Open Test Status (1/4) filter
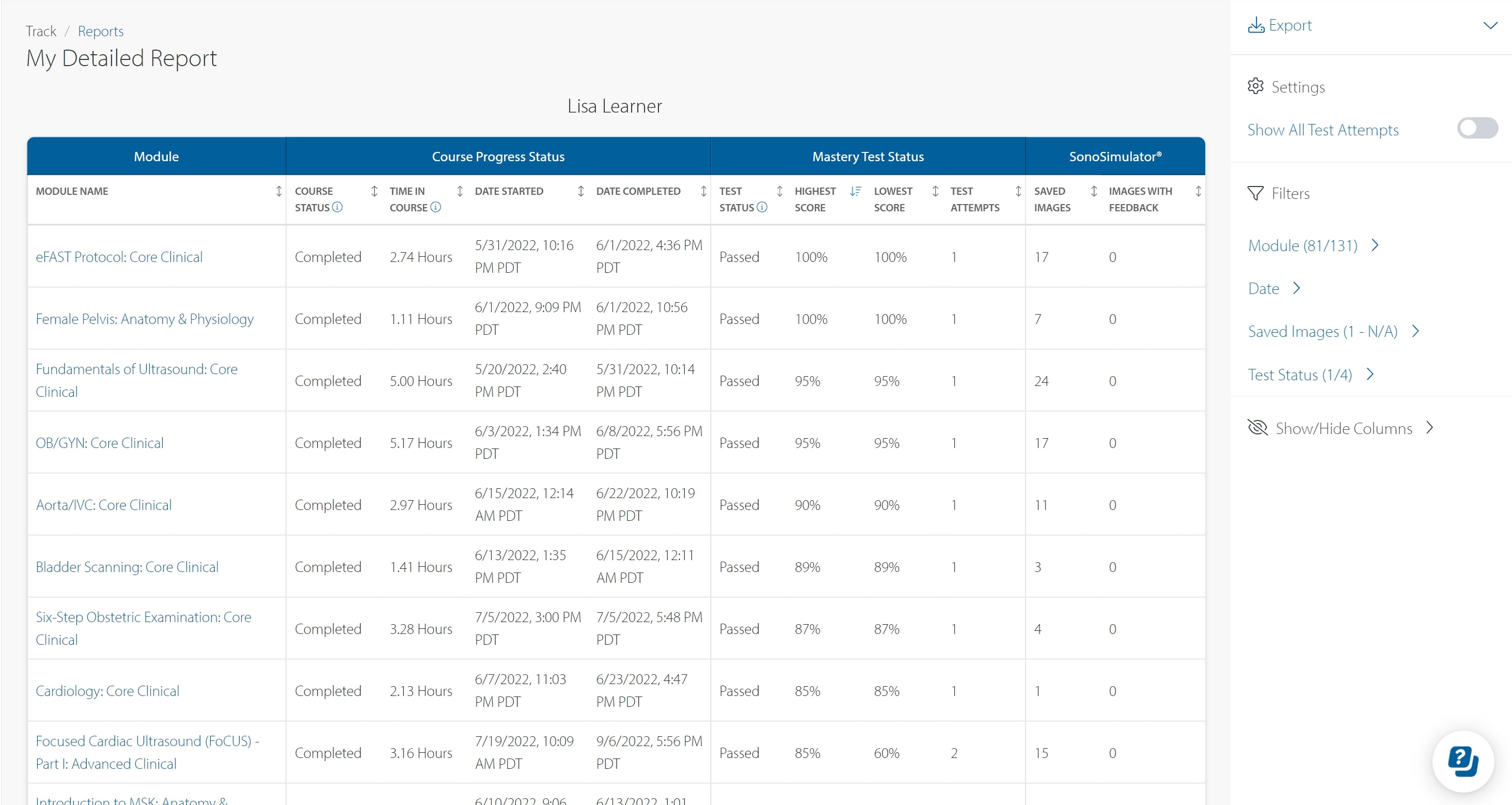 (x=1311, y=375)
